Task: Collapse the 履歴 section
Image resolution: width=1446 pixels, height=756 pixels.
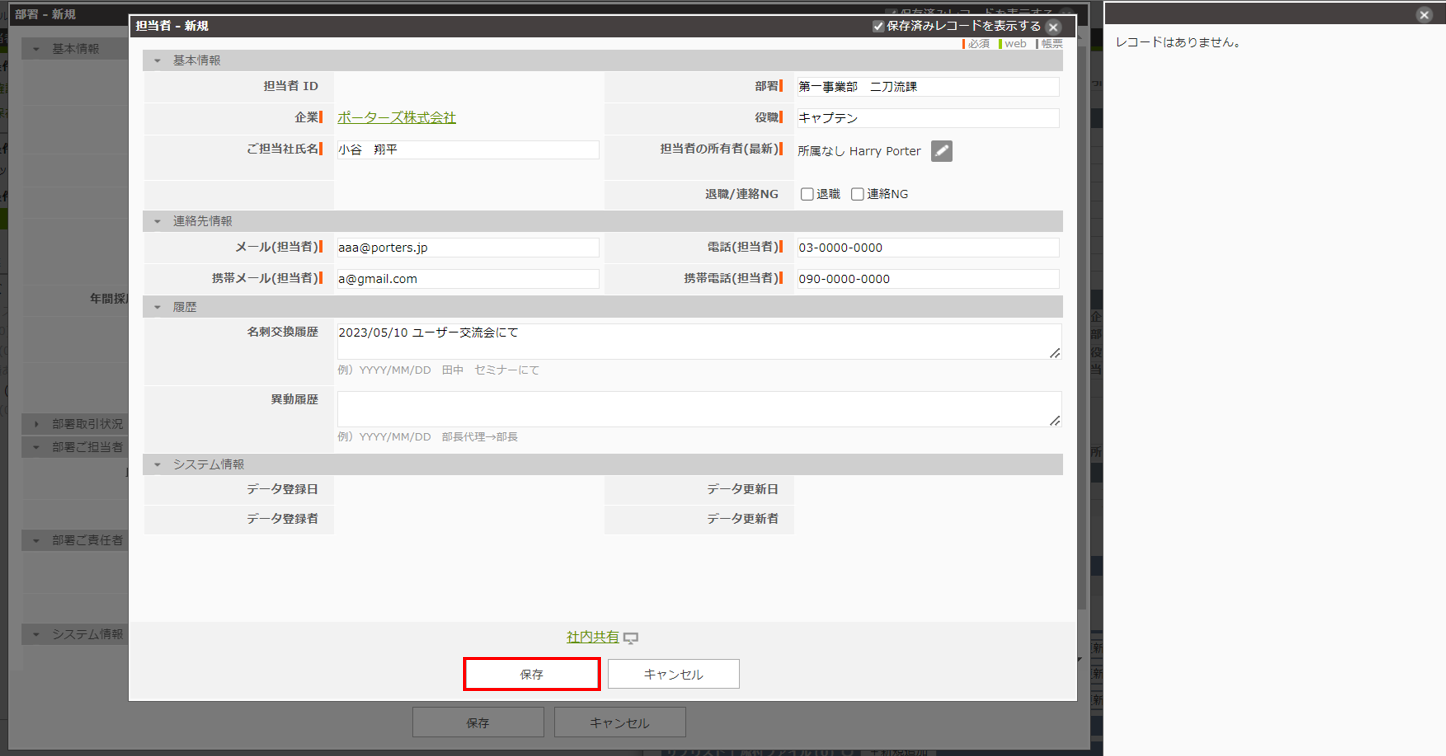Action: 157,307
